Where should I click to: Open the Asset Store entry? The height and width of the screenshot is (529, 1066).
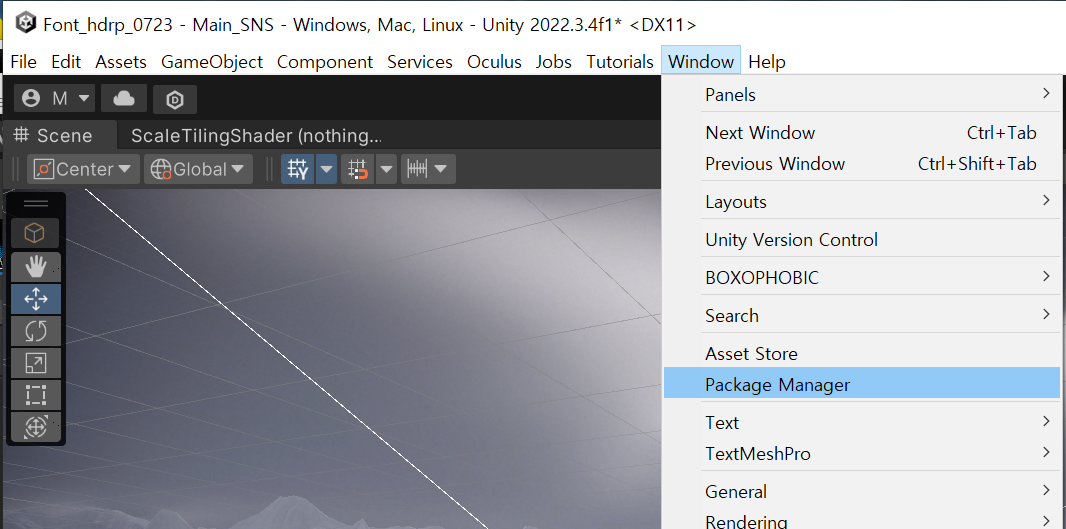pyautogui.click(x=861, y=354)
